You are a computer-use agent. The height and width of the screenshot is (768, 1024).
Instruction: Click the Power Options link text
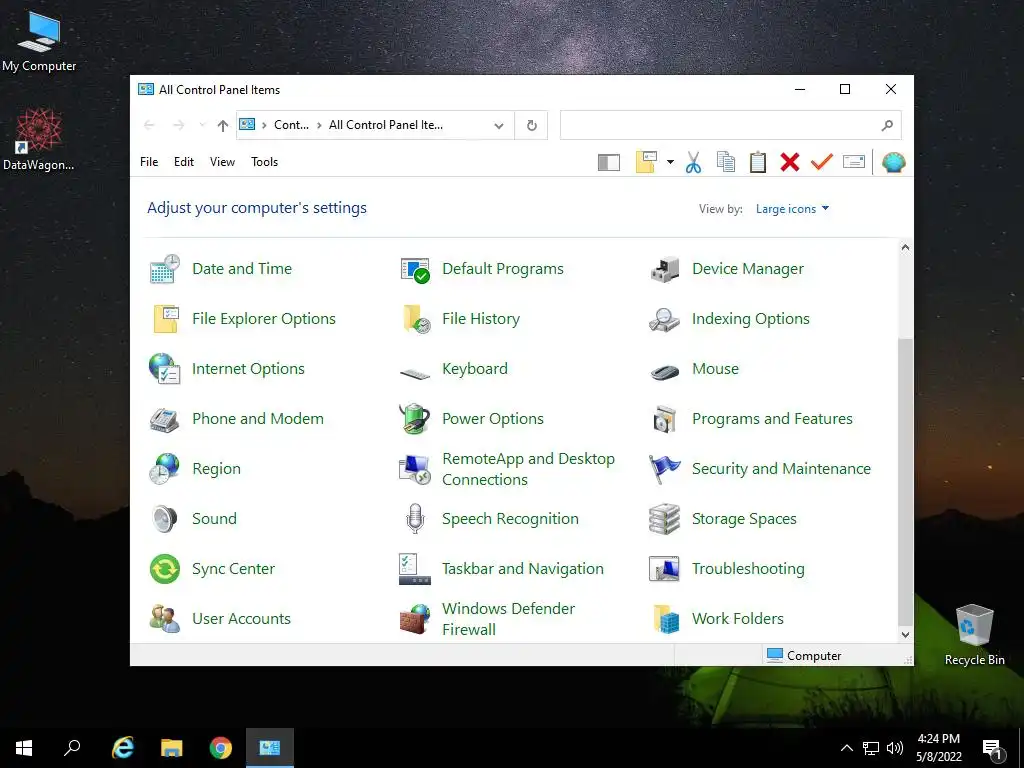(x=493, y=419)
